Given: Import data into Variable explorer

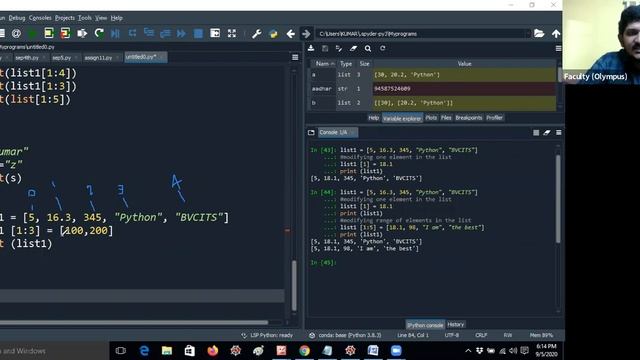Looking at the screenshot, I should point(311,49).
